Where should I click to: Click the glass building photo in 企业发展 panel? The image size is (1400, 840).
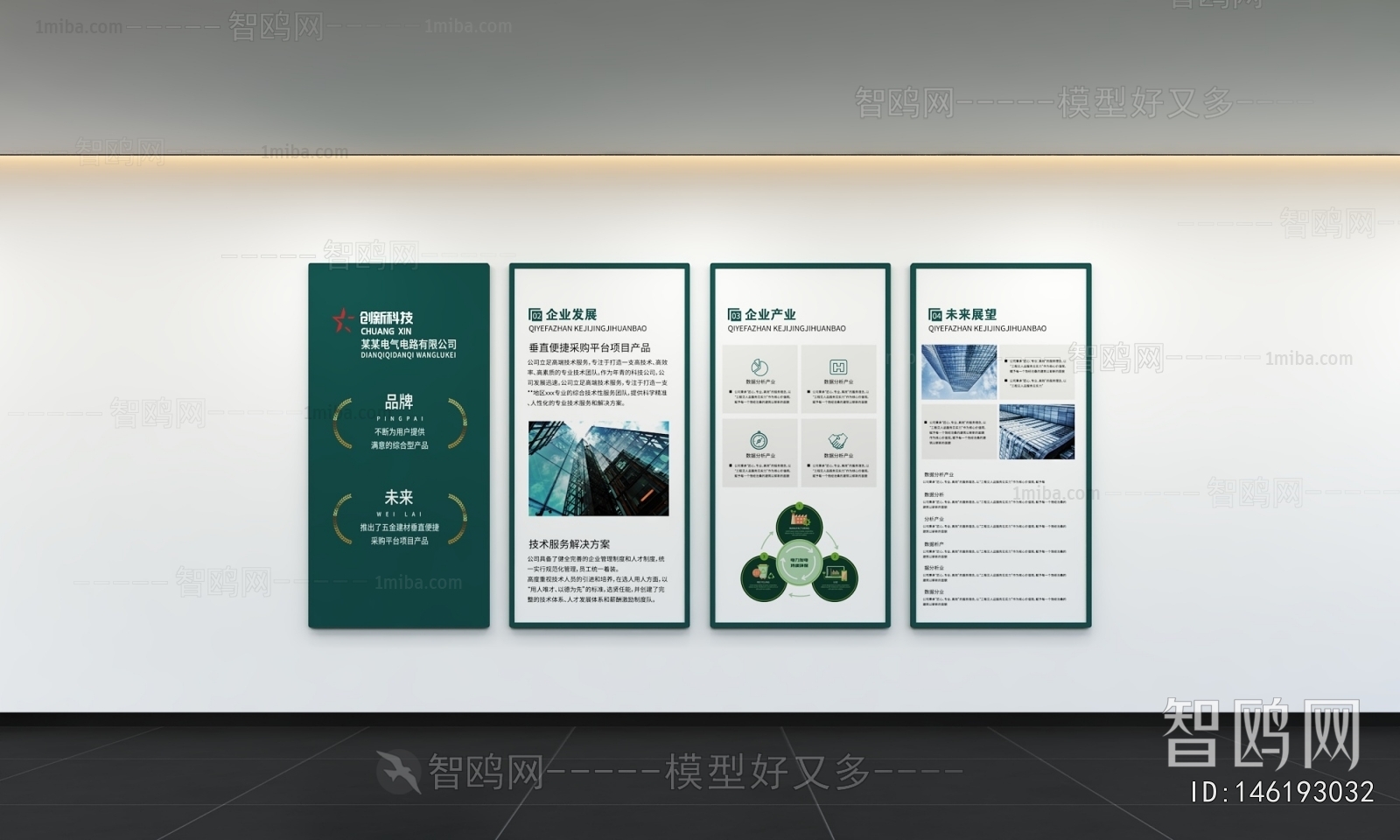pos(598,468)
